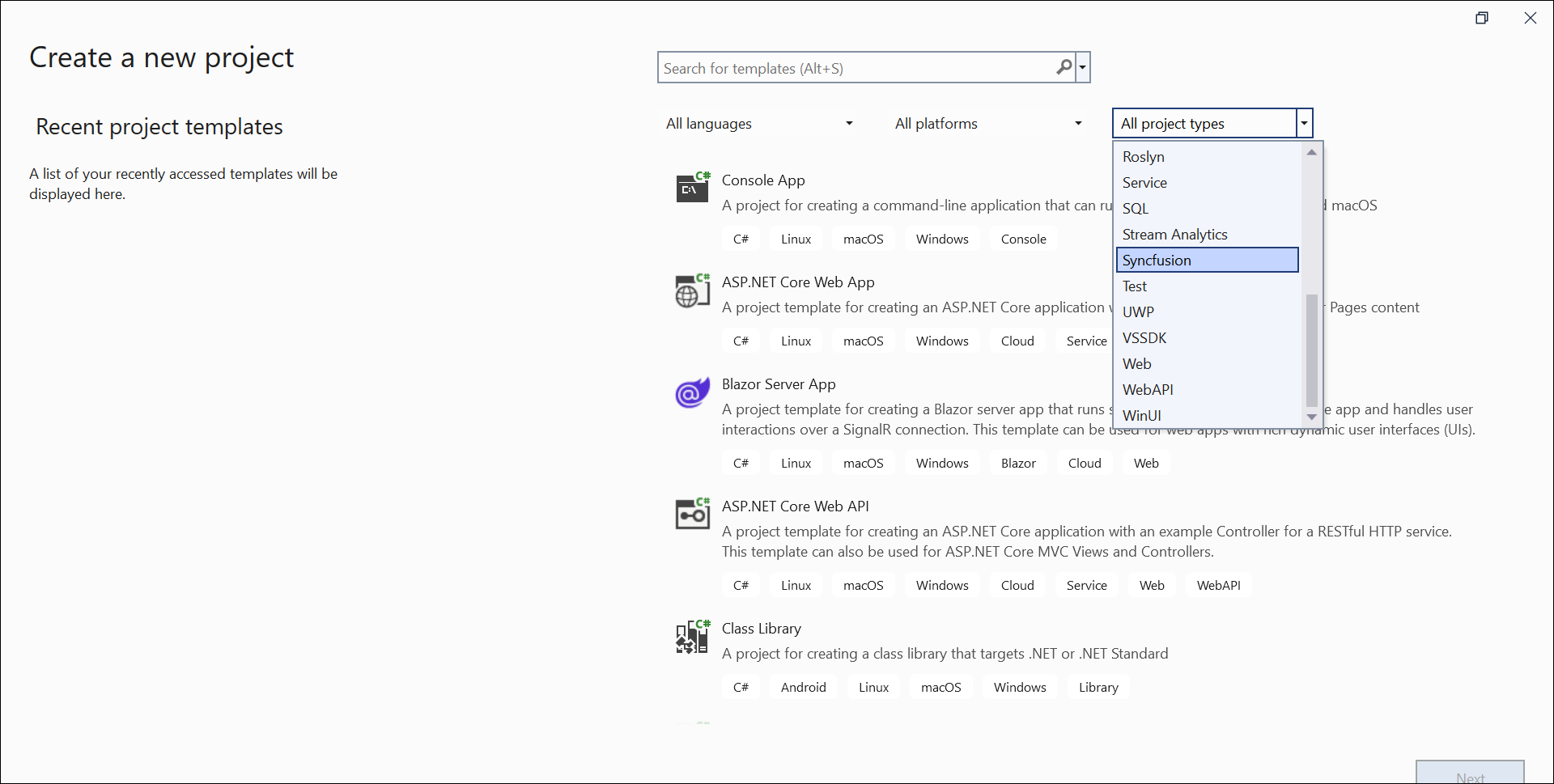1554x784 pixels.
Task: Click Android tag under Class Library
Action: (803, 688)
